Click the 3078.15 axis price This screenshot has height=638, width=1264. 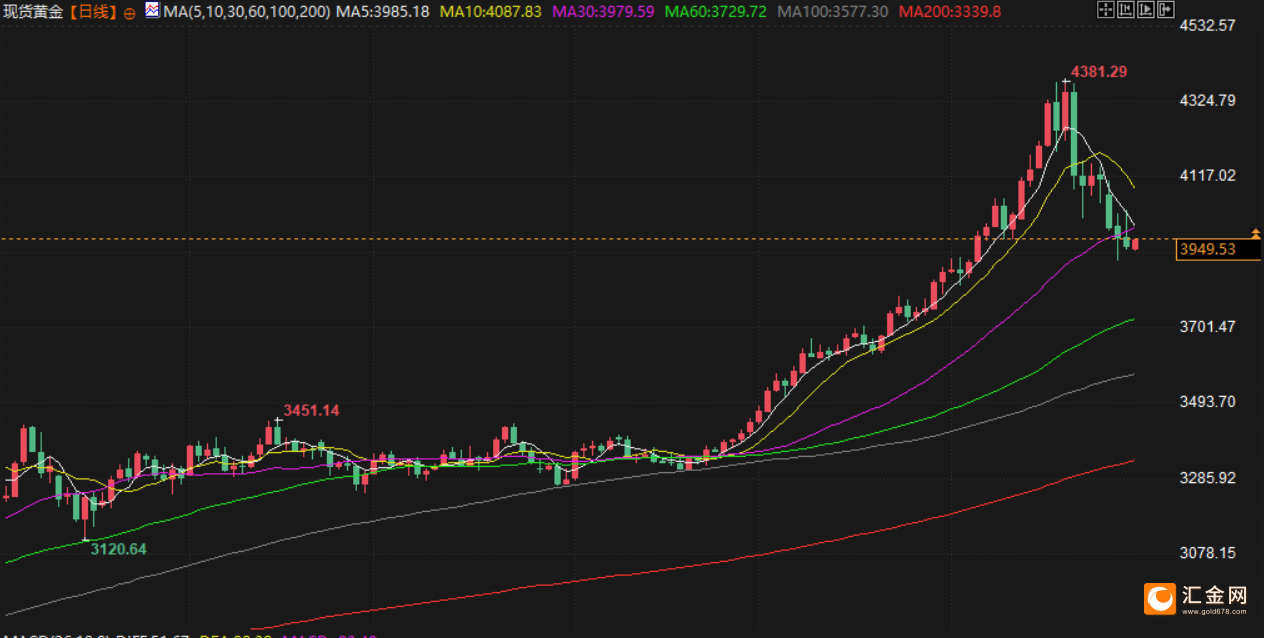[1208, 553]
